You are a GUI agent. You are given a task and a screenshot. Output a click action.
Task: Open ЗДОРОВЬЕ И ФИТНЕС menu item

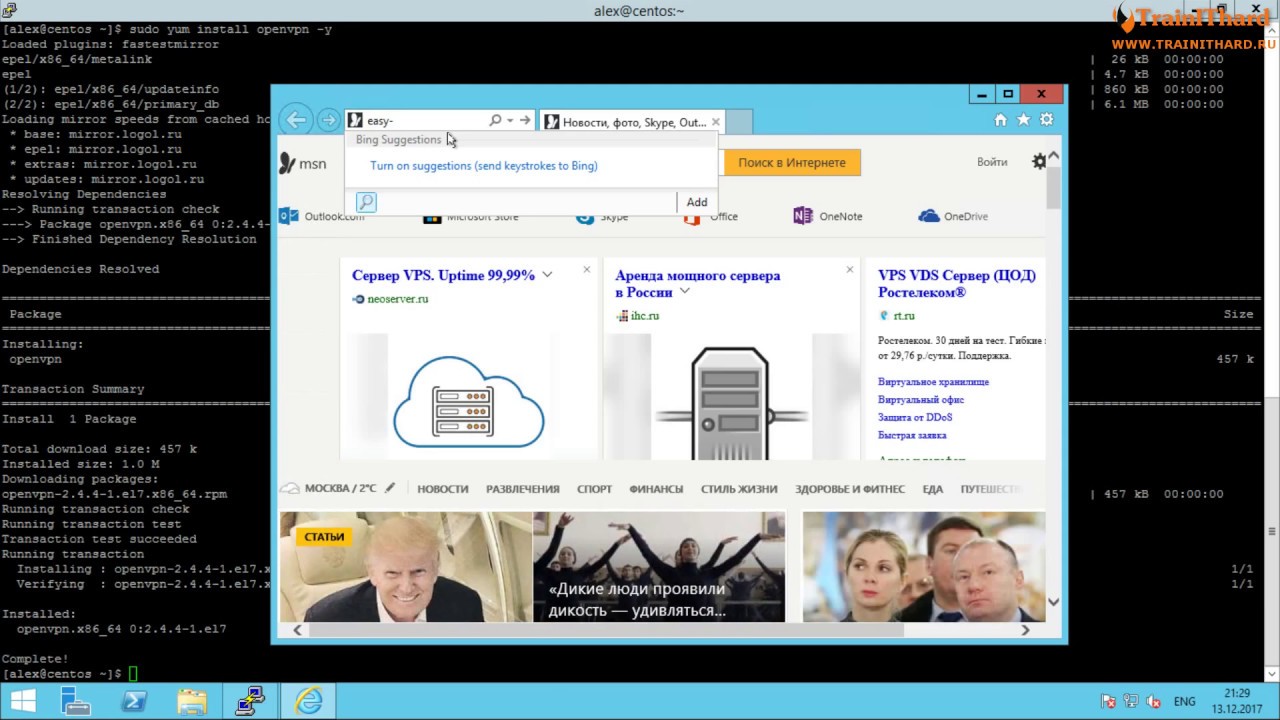click(x=850, y=489)
